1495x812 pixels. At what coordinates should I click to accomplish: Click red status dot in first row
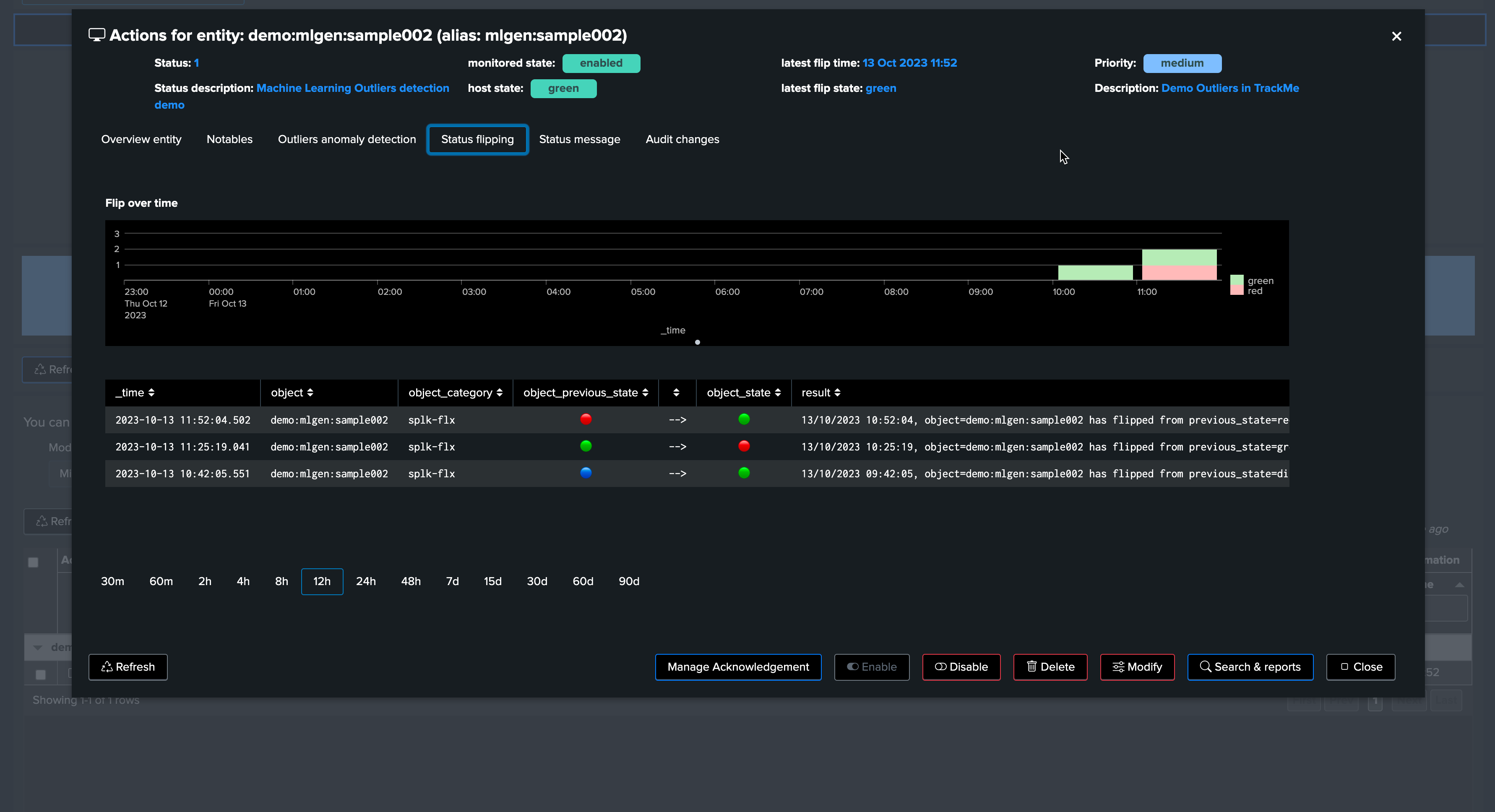coord(586,419)
